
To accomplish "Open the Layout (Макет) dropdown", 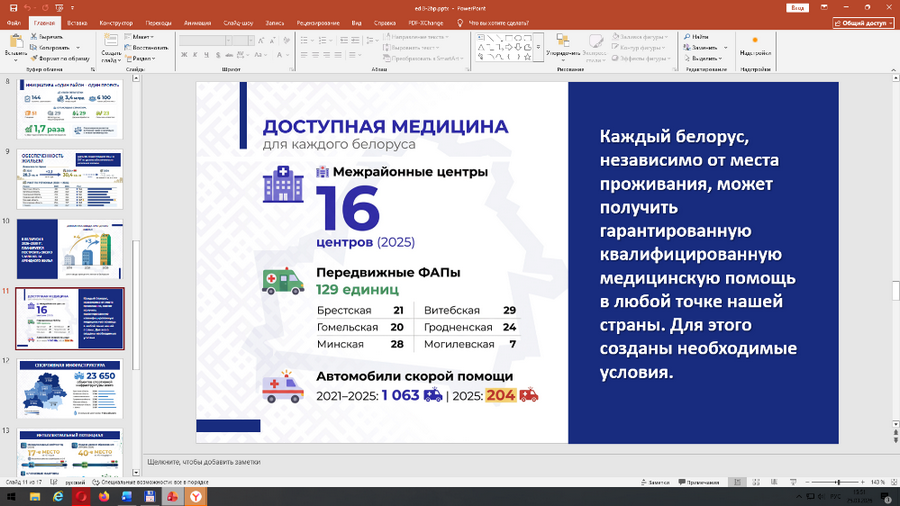I will 141,36.
